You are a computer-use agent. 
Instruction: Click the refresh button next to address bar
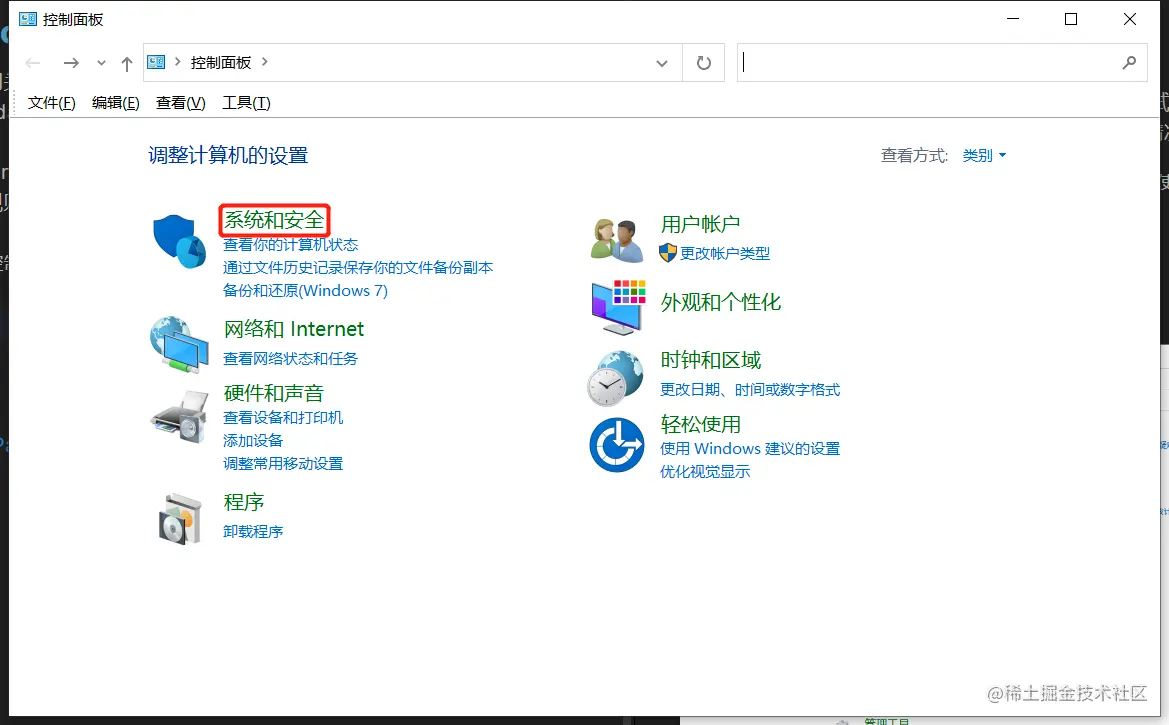(x=703, y=62)
